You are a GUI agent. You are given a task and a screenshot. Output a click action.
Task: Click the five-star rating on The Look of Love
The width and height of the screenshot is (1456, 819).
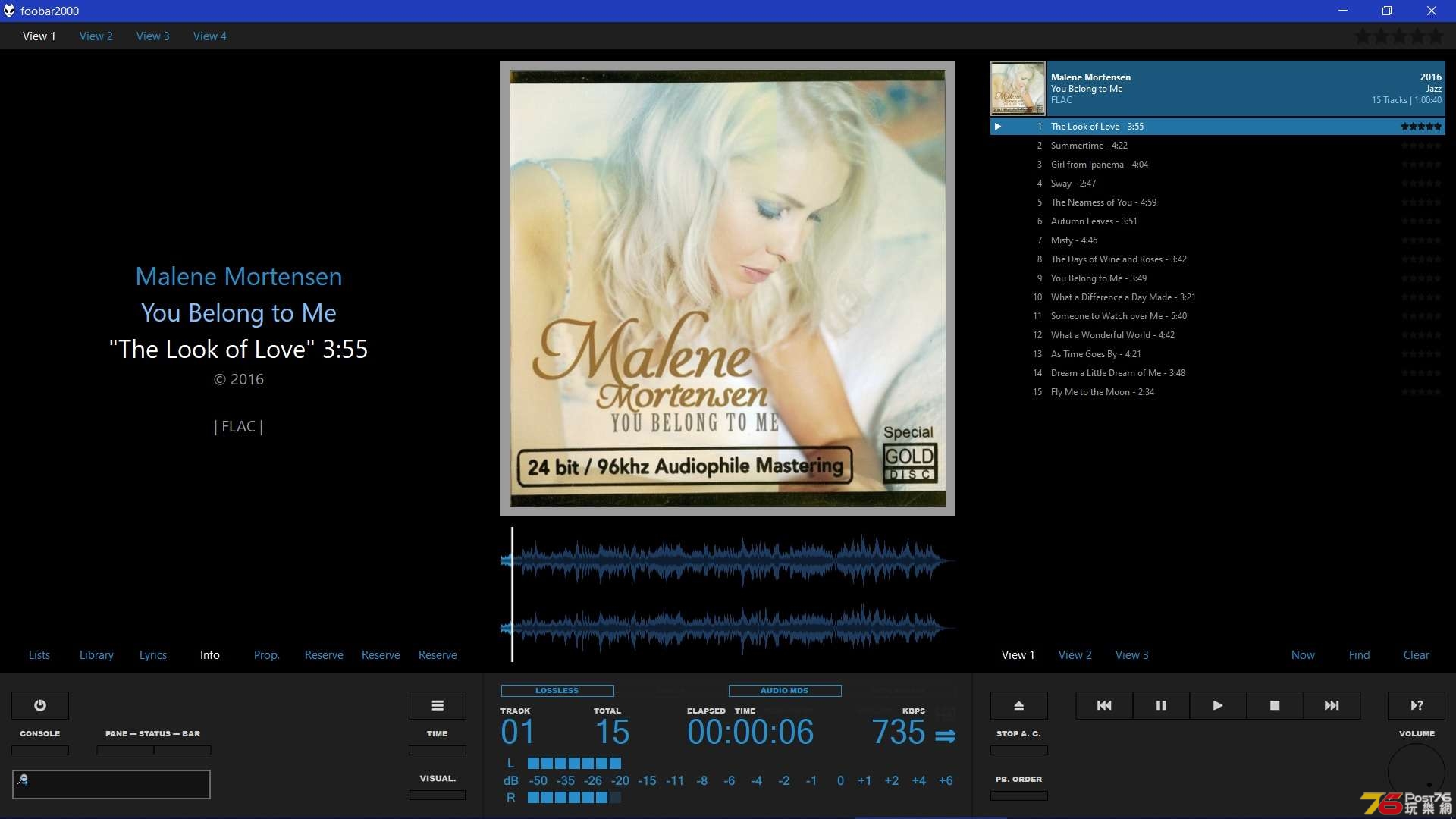(1421, 127)
